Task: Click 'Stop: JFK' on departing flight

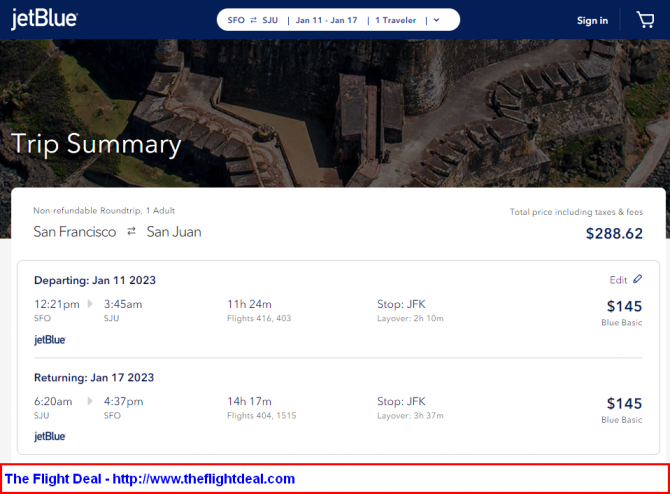Action: pyautogui.click(x=401, y=304)
